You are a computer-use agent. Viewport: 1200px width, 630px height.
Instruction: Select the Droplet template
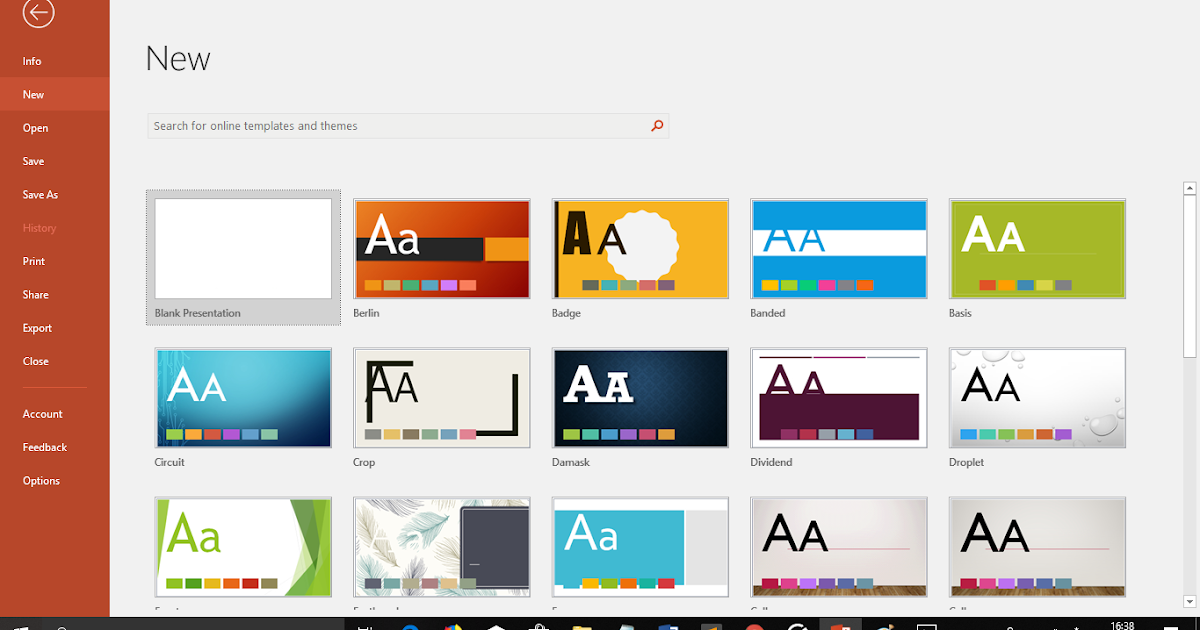[1037, 397]
